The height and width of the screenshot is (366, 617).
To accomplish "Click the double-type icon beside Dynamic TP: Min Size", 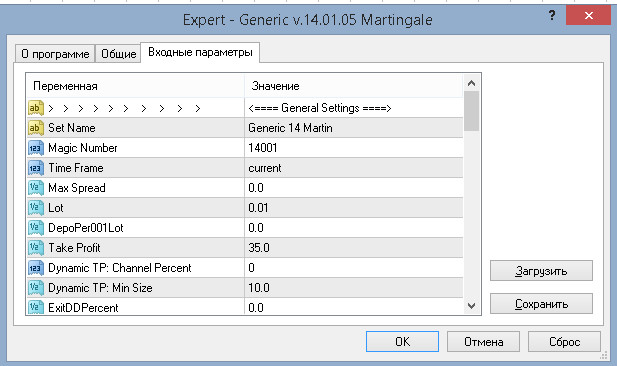I will coord(35,288).
